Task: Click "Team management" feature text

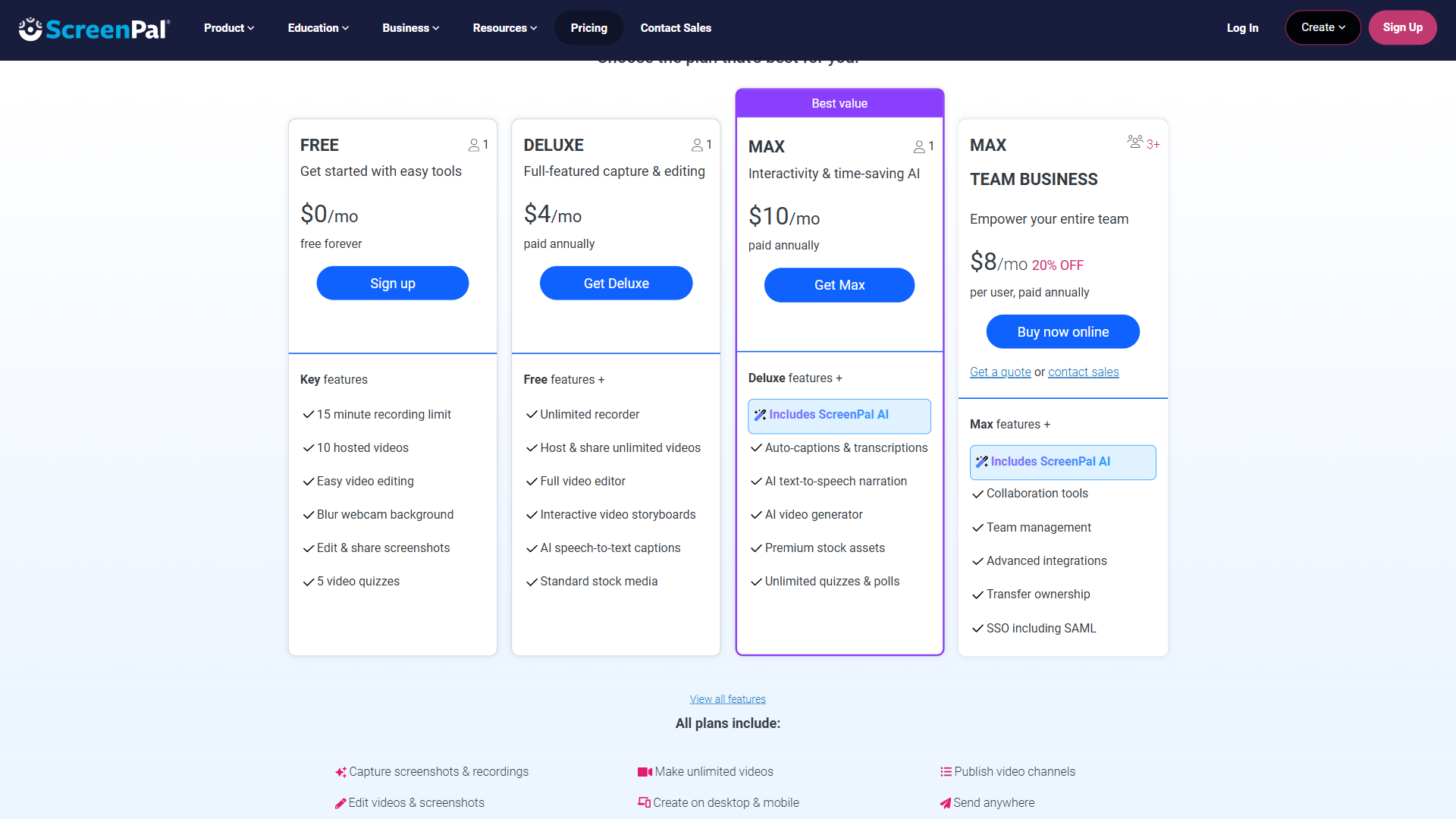Action: point(1038,528)
